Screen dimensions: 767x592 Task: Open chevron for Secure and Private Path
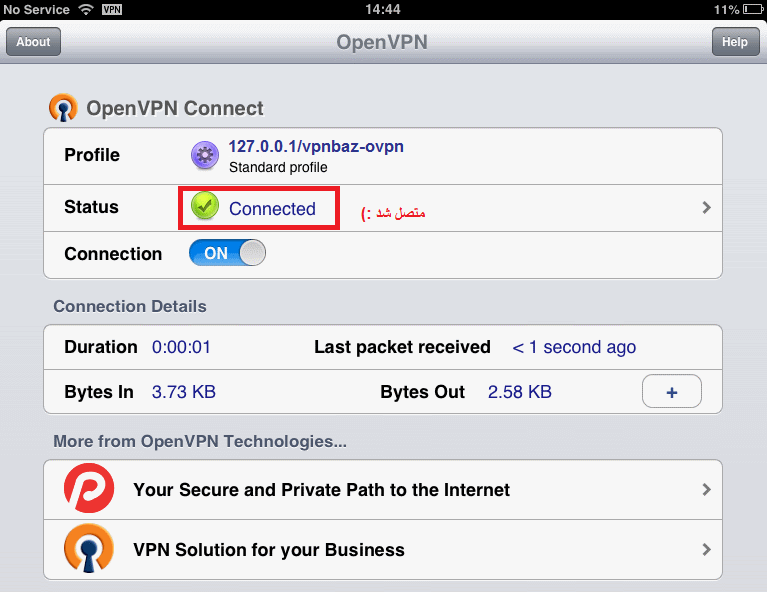pos(706,489)
